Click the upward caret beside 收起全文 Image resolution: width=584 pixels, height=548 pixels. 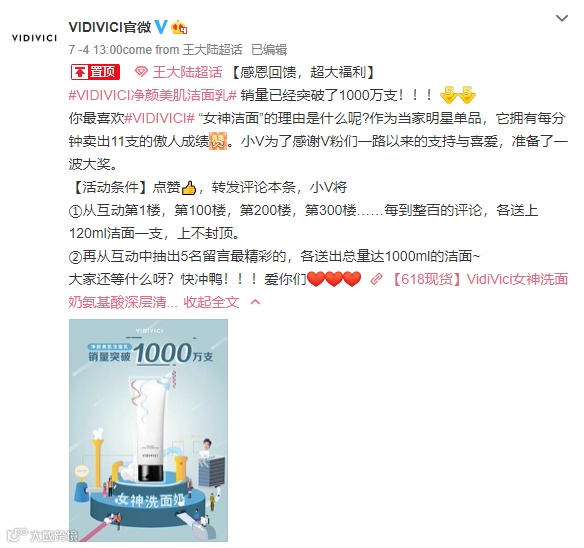point(255,302)
